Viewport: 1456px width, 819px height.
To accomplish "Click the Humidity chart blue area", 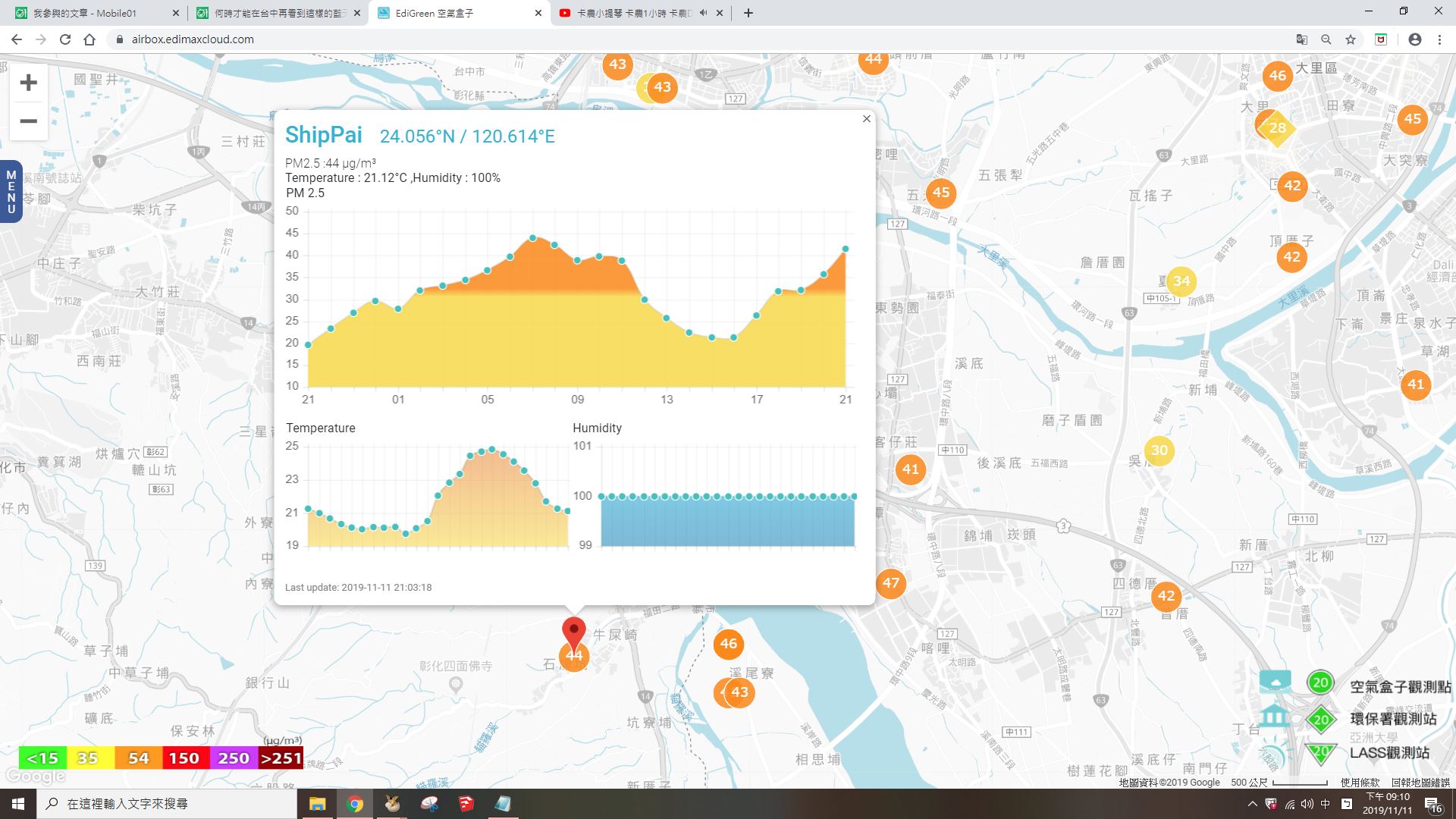I will [728, 522].
